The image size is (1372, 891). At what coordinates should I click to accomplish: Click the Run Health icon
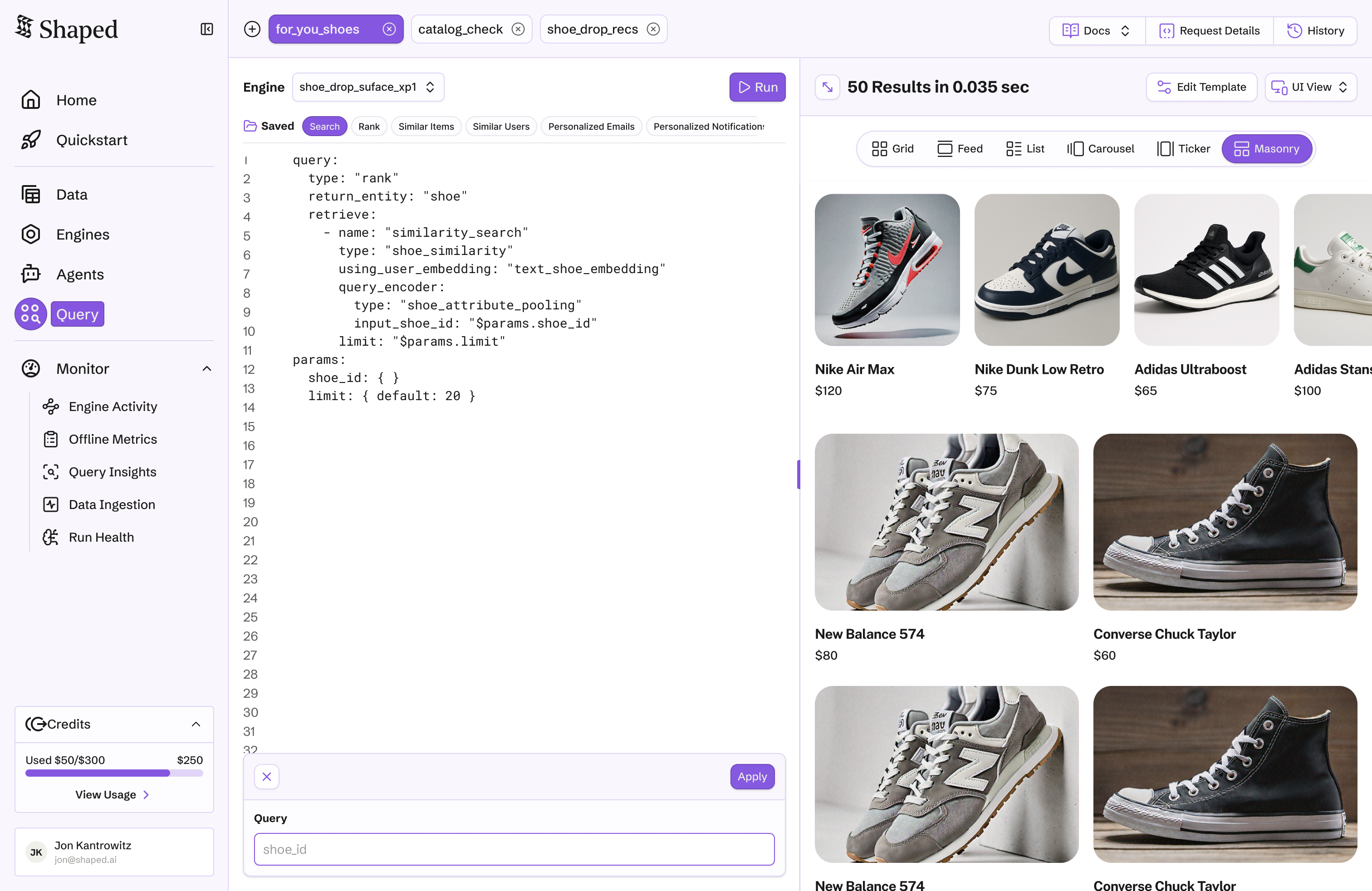pyautogui.click(x=51, y=537)
